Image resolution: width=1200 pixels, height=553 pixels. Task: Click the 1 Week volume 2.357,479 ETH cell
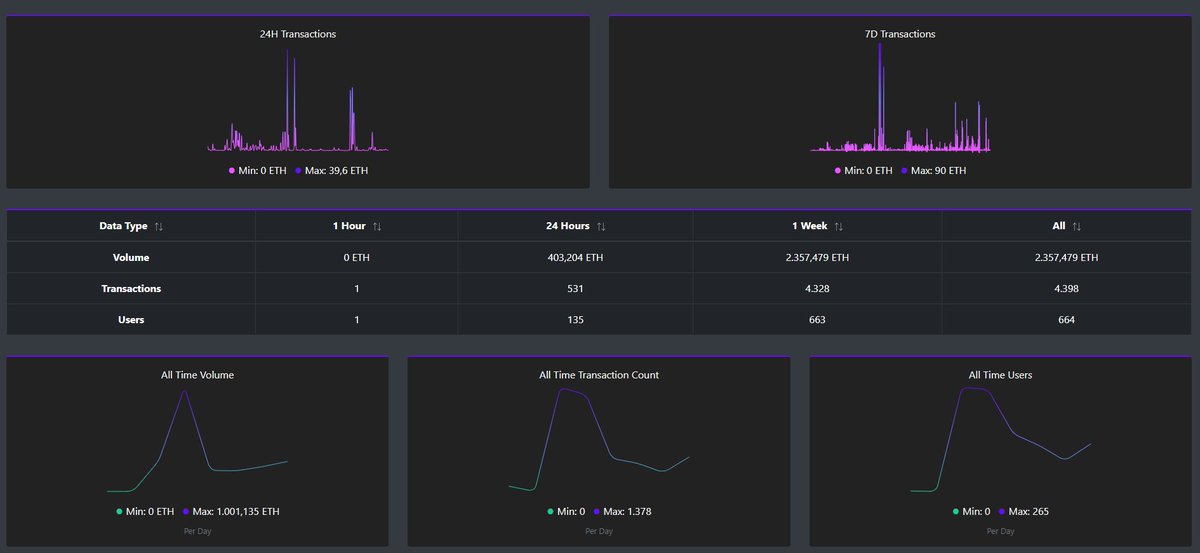[x=817, y=257]
